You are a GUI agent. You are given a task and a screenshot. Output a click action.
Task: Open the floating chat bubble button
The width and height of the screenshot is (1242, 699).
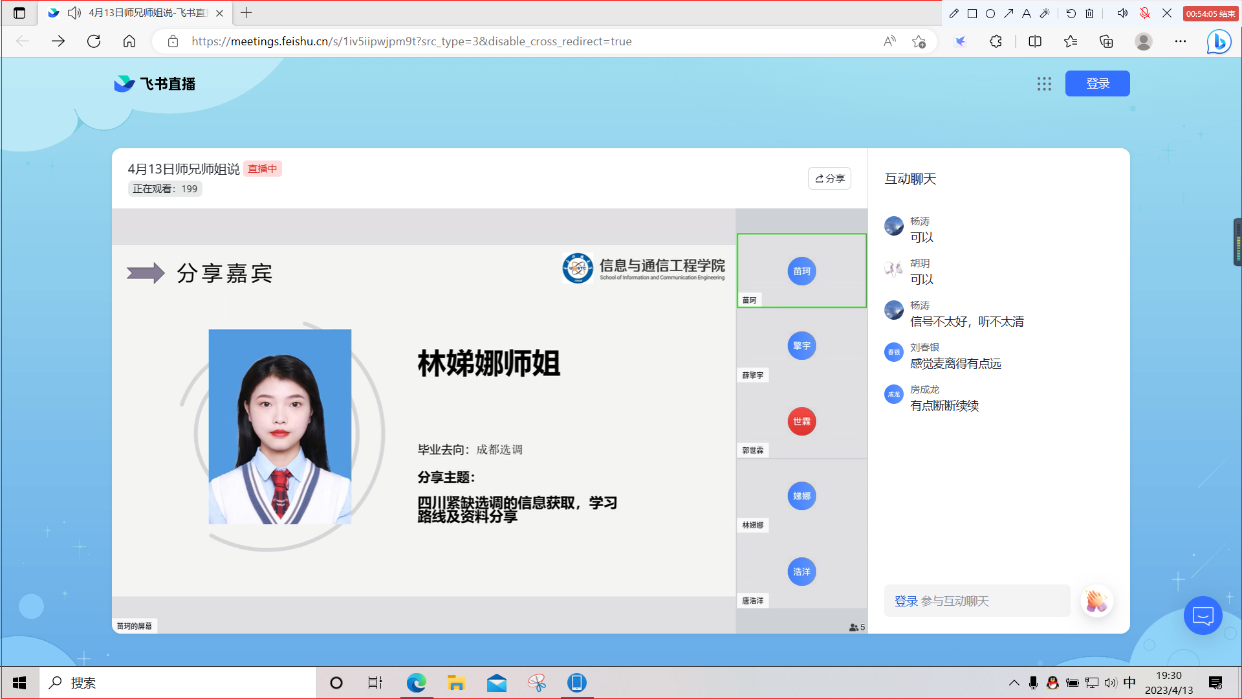(1203, 615)
